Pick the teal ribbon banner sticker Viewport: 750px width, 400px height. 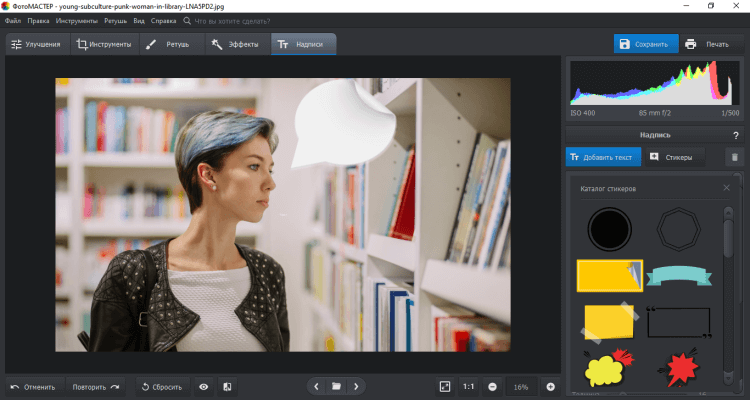tap(681, 275)
